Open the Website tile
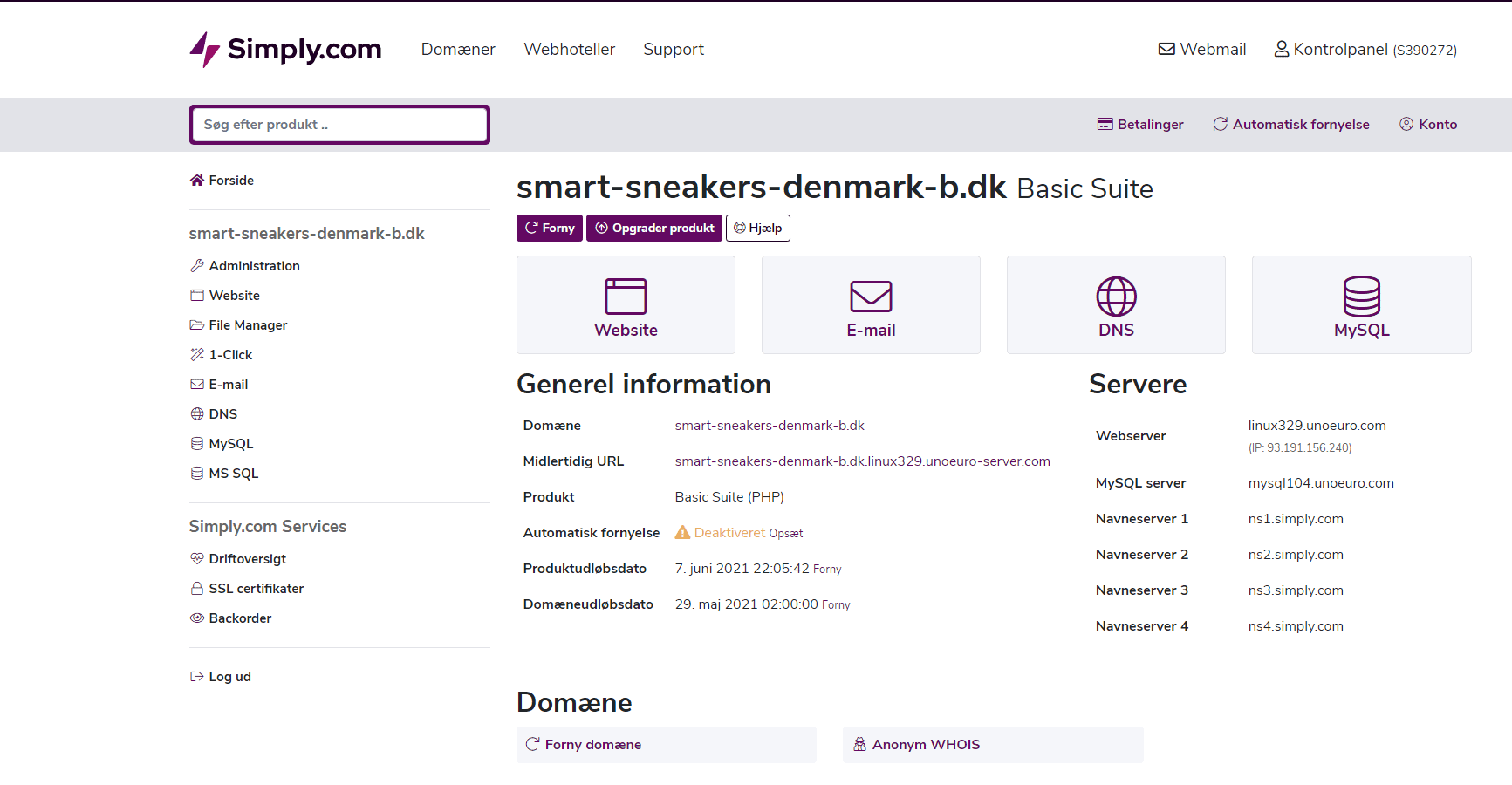The image size is (1512, 785). click(626, 305)
